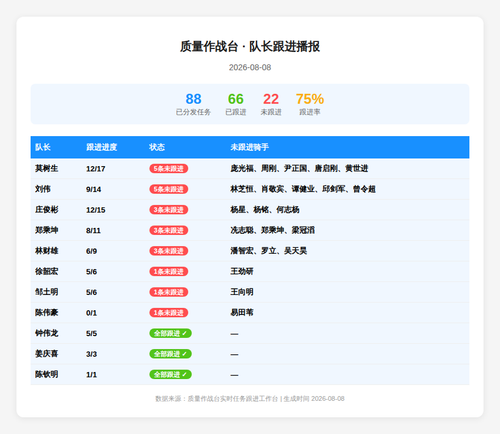Image resolution: width=500 pixels, height=434 pixels.
Task: Click the footer text 数据来源：质量作战台实时任务跟进工作台
Action: point(217,399)
